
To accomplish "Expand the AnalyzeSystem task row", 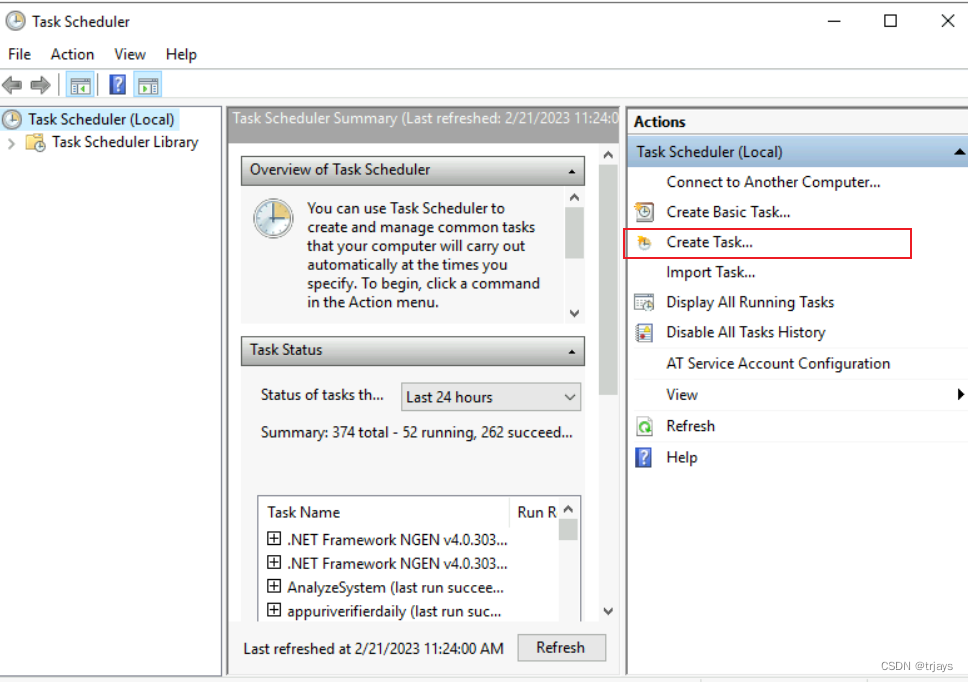I will pyautogui.click(x=274, y=586).
